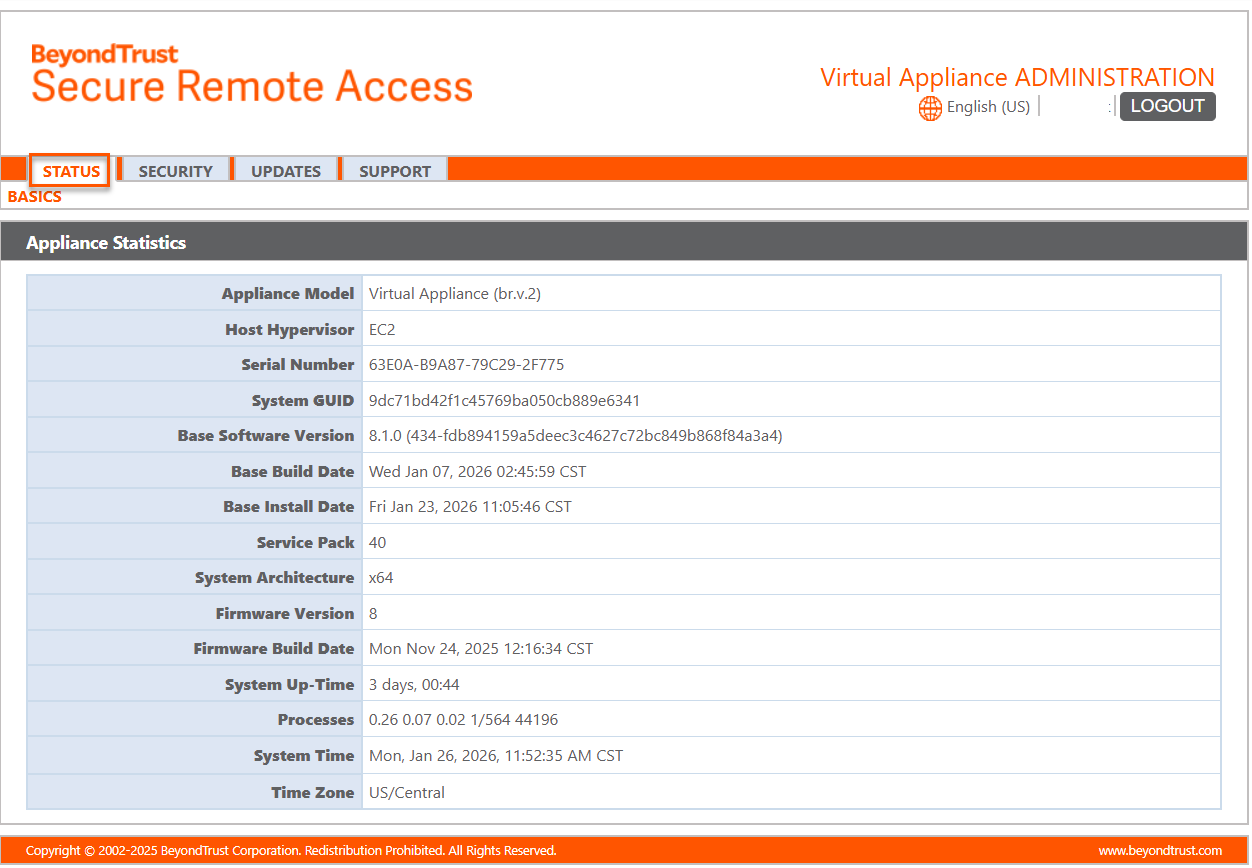1252x868 pixels.
Task: Click the Serial Number row label
Action: click(x=298, y=365)
